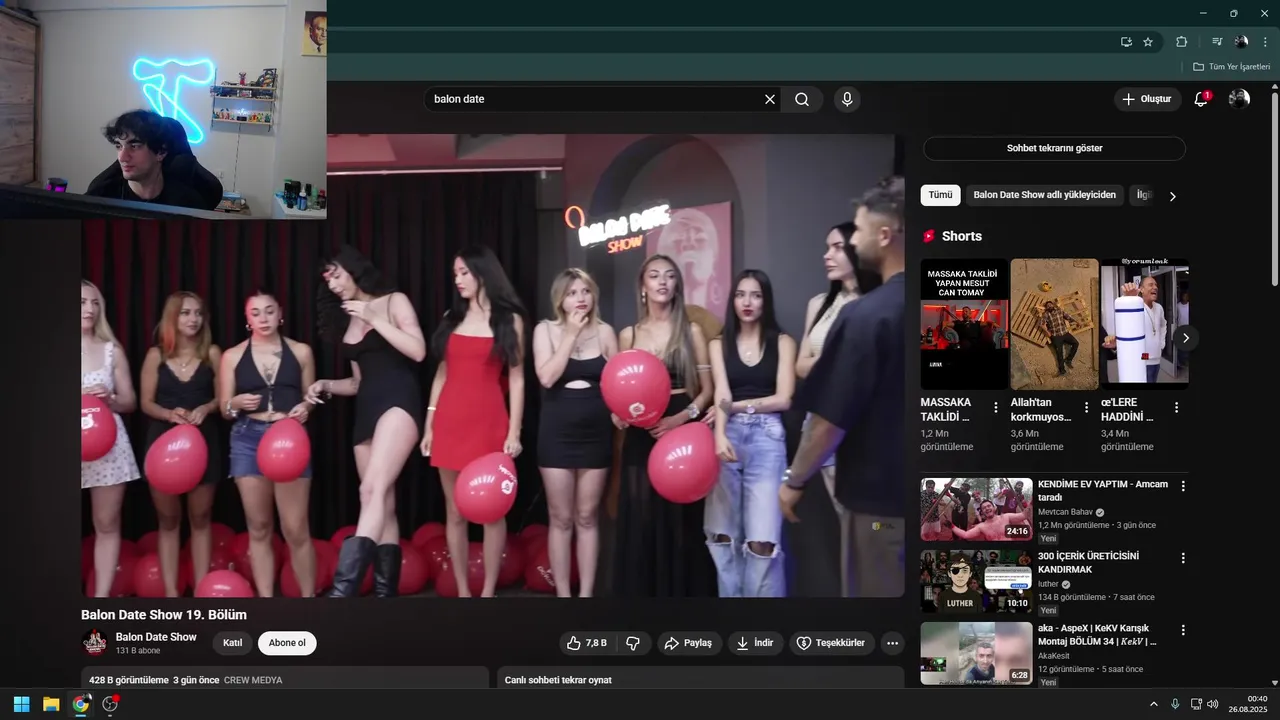This screenshot has width=1280, height=720.
Task: Select the "Balon Date Show adlı yükleyiciden" chip
Action: point(1044,195)
